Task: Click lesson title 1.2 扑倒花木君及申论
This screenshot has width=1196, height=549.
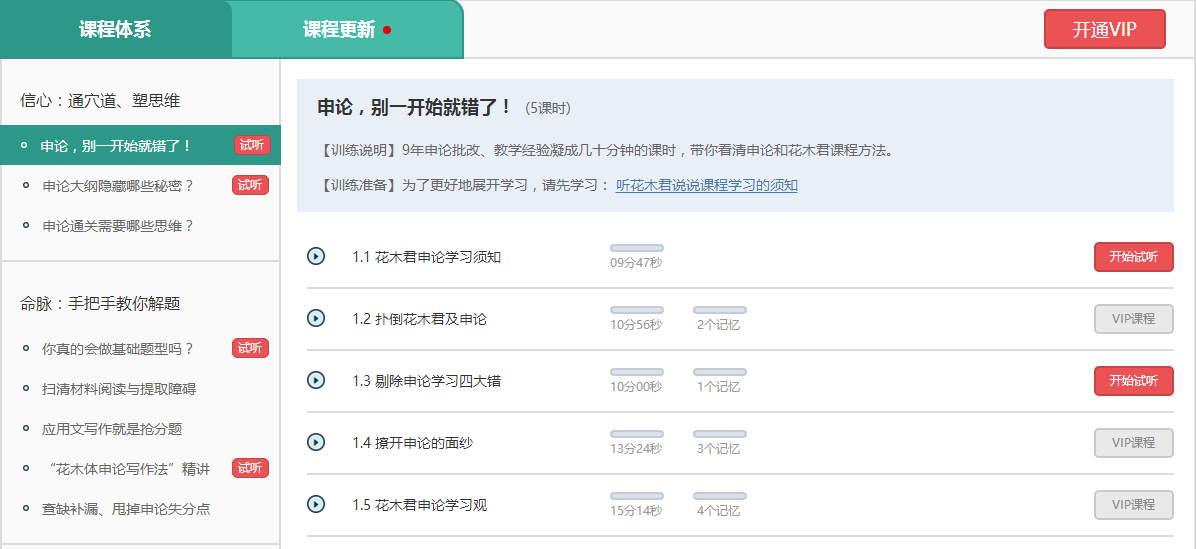Action: click(420, 319)
